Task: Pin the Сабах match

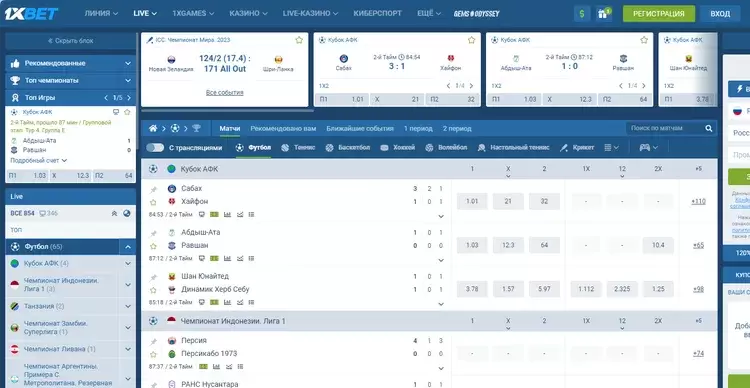Action: (153, 189)
